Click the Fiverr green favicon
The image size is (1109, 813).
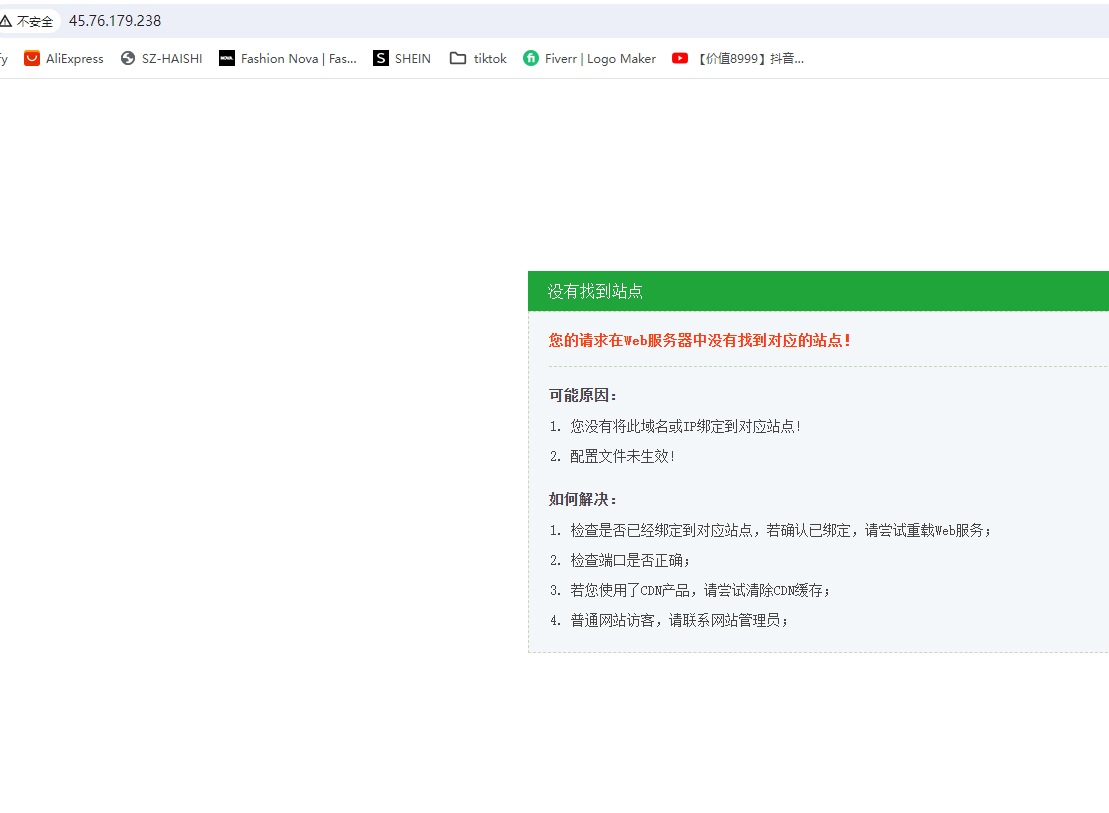[x=530, y=58]
